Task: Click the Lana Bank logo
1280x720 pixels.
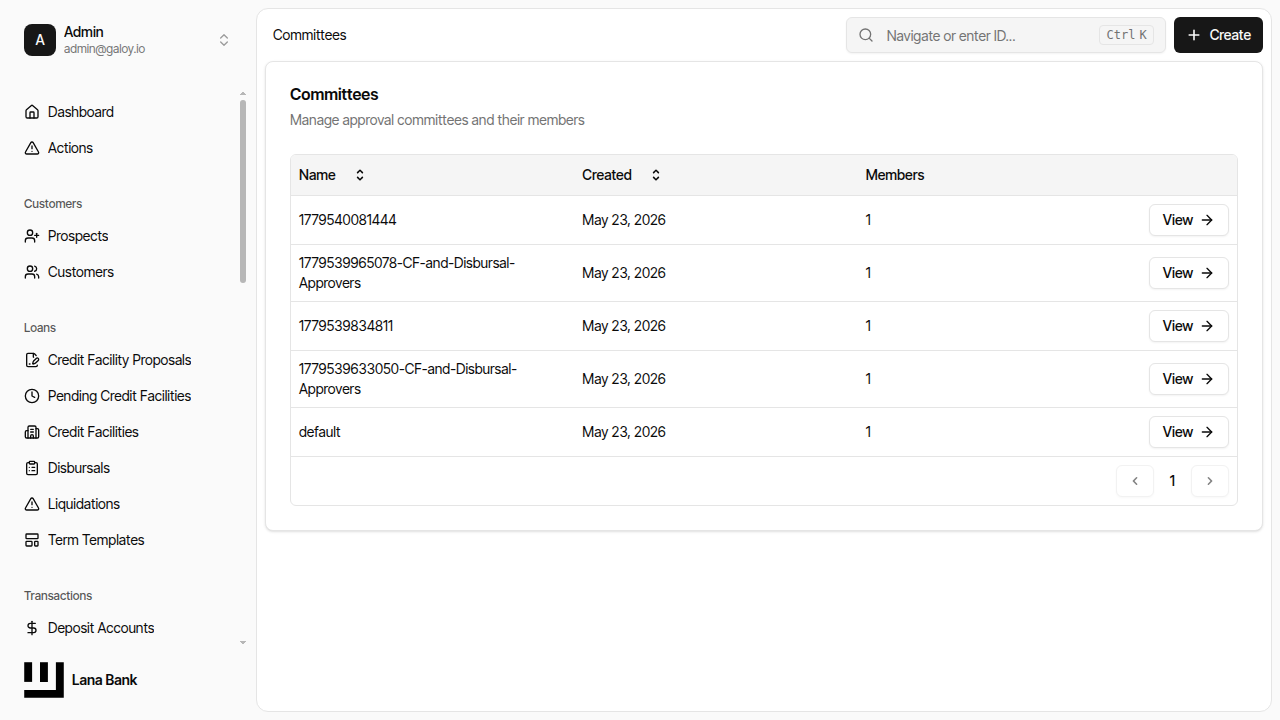Action: point(44,680)
